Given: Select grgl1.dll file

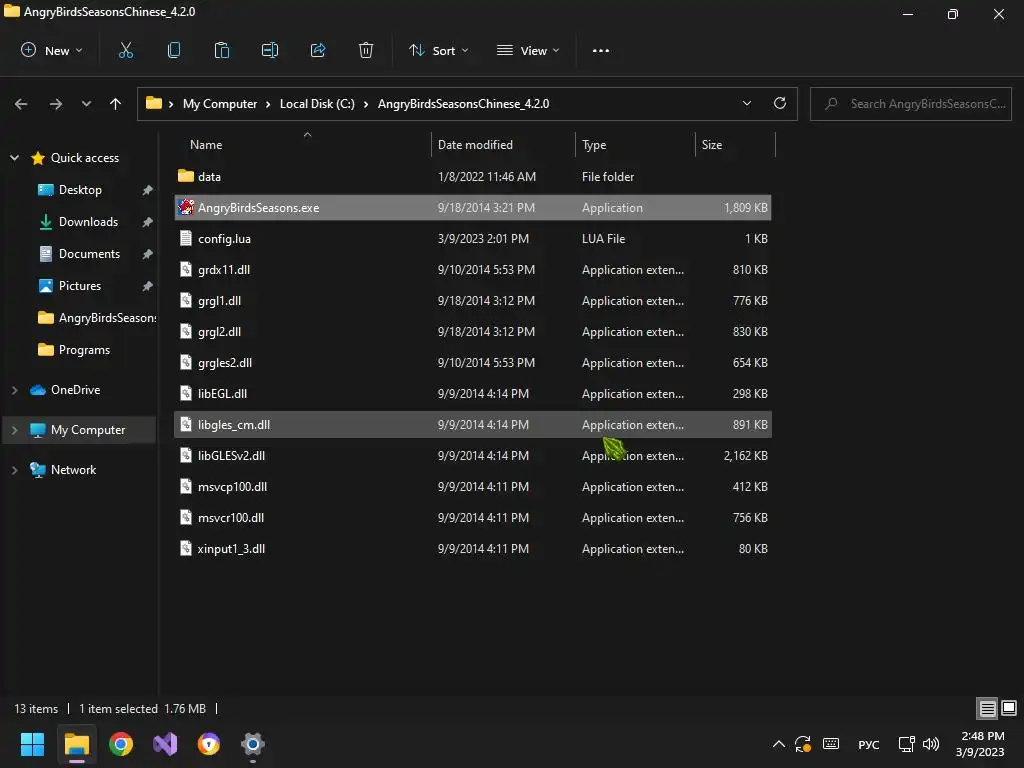Looking at the screenshot, I should point(473,300).
